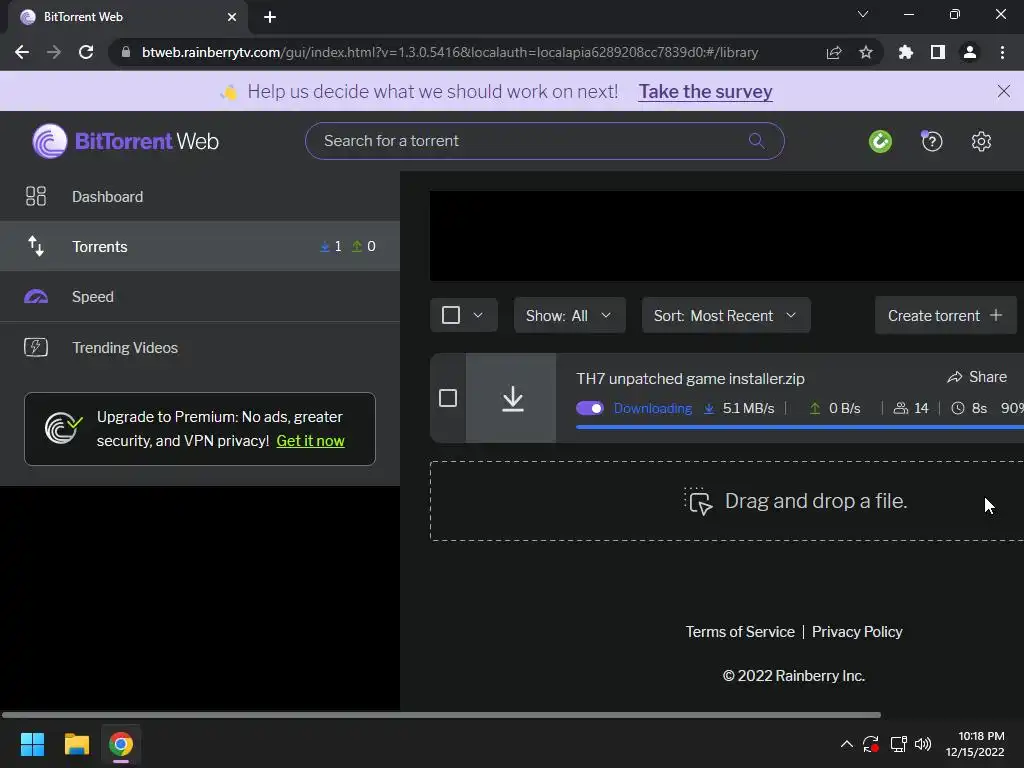Click the Drag and drop a file area

pos(727,501)
